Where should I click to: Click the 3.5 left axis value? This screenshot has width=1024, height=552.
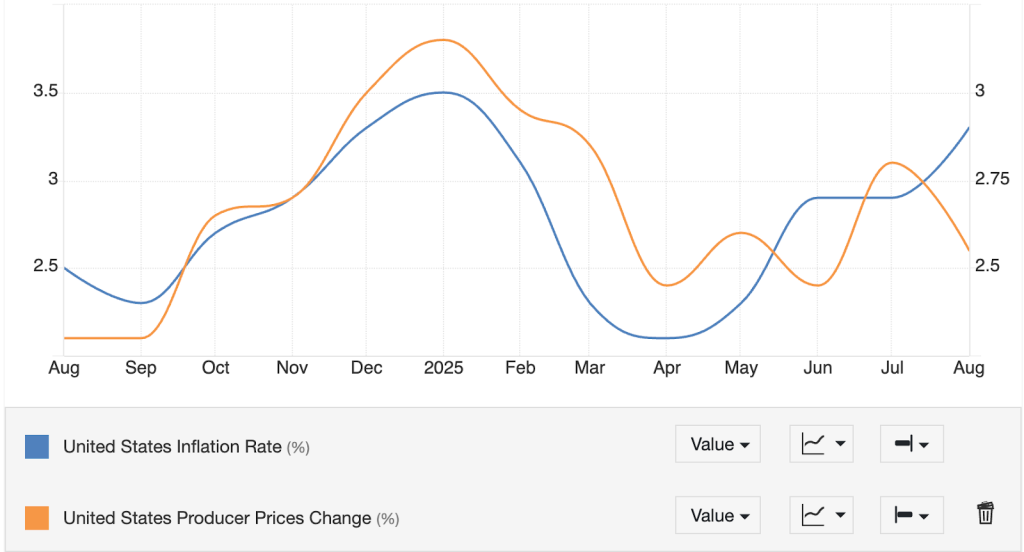[x=46, y=92]
